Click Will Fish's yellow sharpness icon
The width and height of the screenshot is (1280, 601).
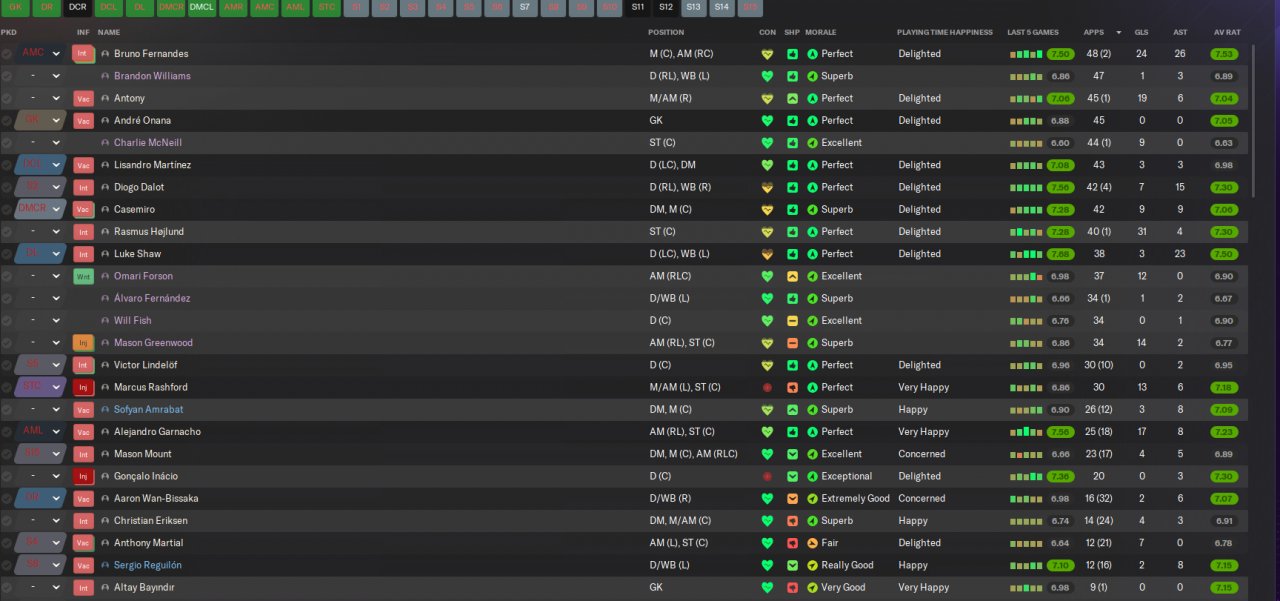tap(792, 321)
